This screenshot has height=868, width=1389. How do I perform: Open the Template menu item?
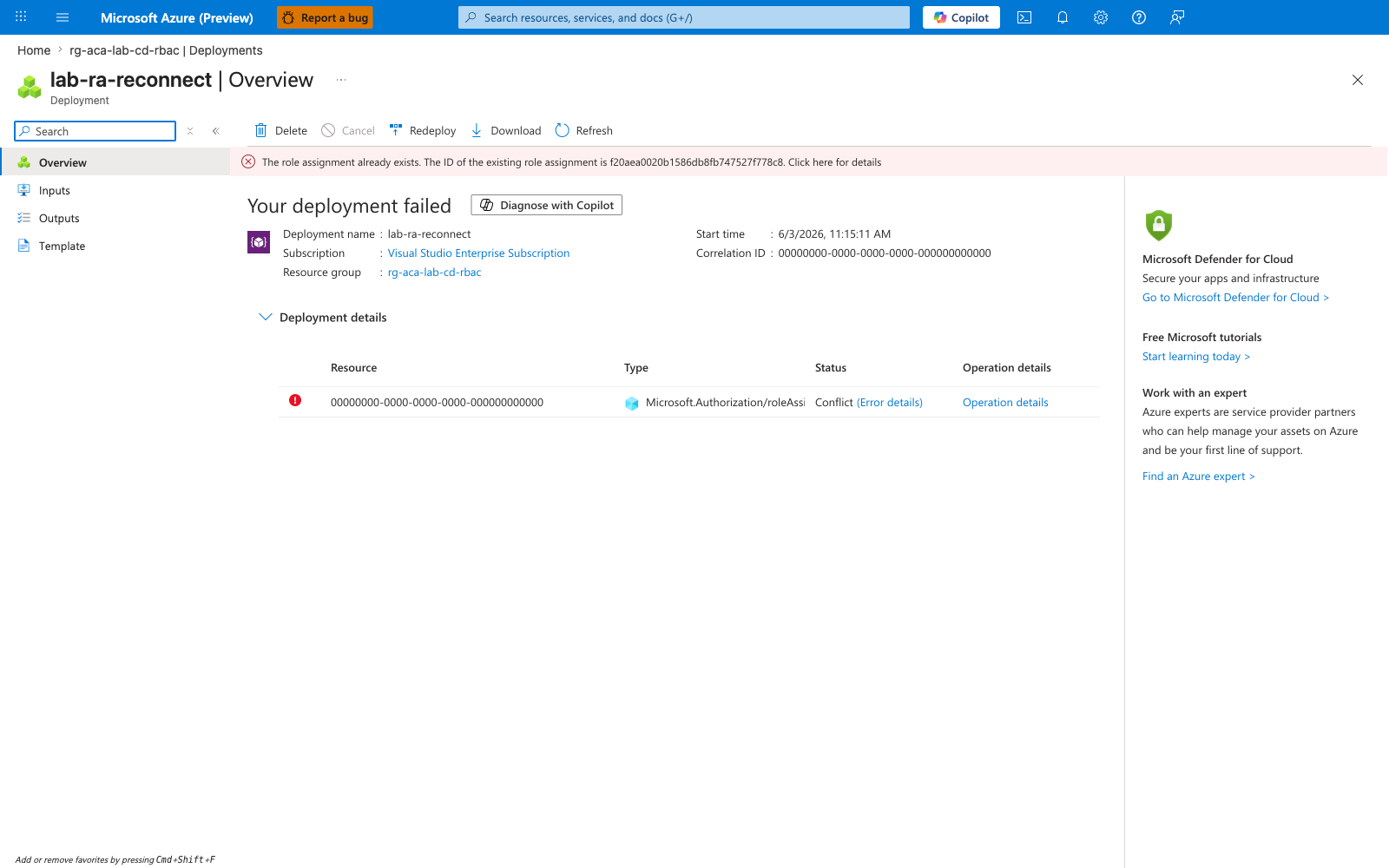pos(115,246)
